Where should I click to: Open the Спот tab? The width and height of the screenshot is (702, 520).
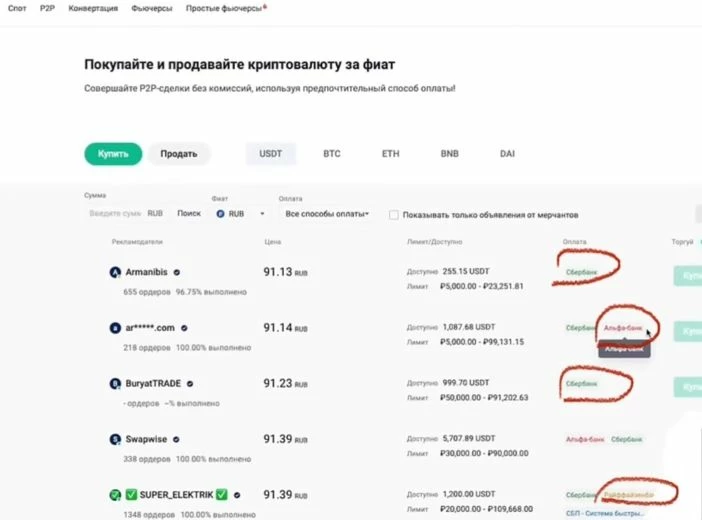pos(17,8)
